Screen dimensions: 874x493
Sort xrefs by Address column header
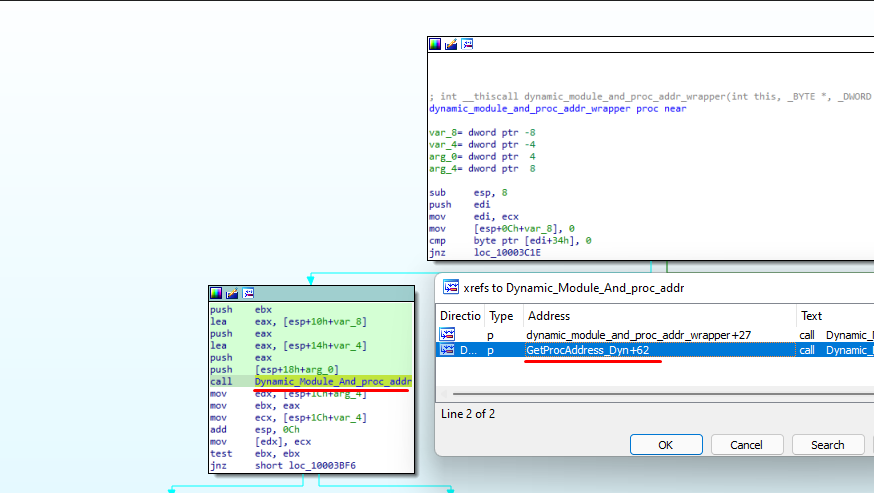659,316
